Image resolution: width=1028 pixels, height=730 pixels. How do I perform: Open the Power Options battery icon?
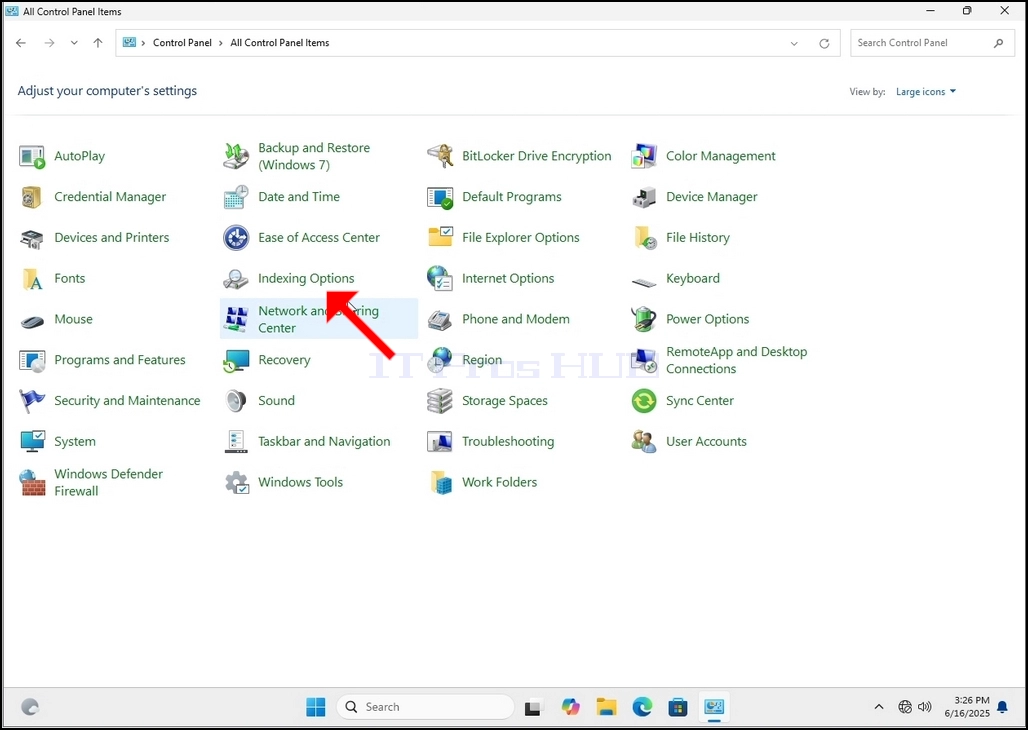point(644,319)
